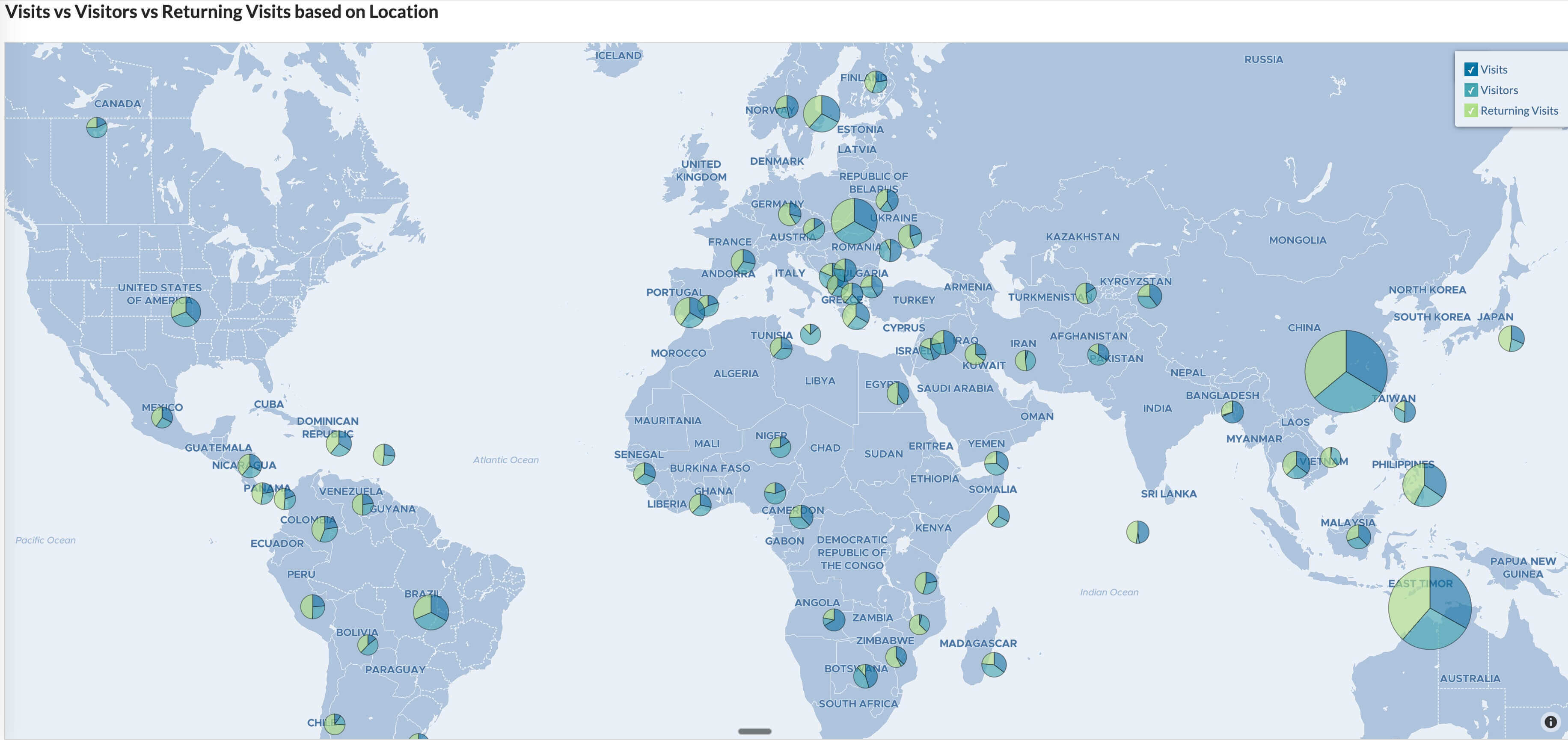
Task: Click the large pie chart near East Timor
Action: [1430, 608]
